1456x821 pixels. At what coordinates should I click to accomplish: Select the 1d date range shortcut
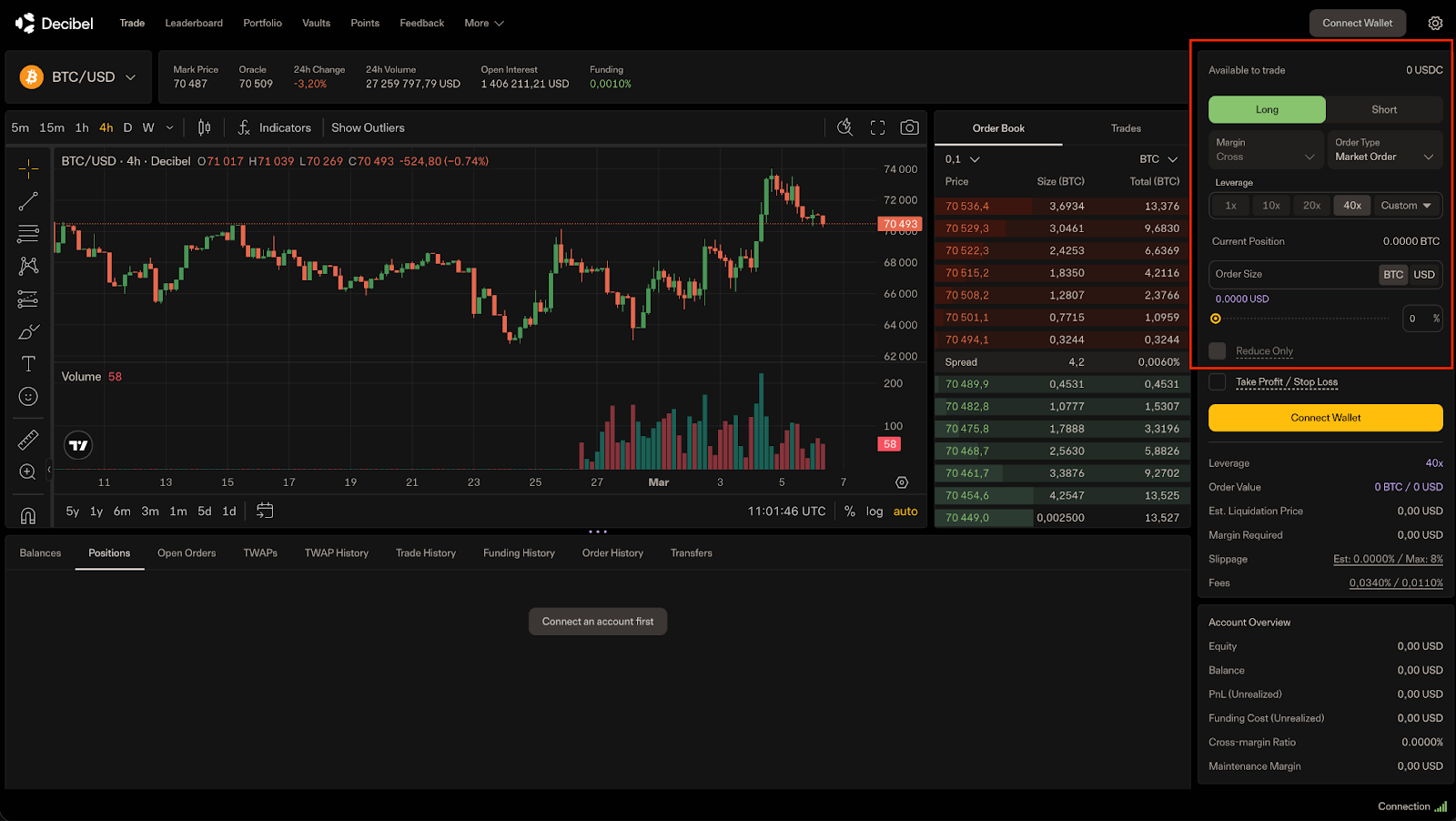[x=229, y=512]
